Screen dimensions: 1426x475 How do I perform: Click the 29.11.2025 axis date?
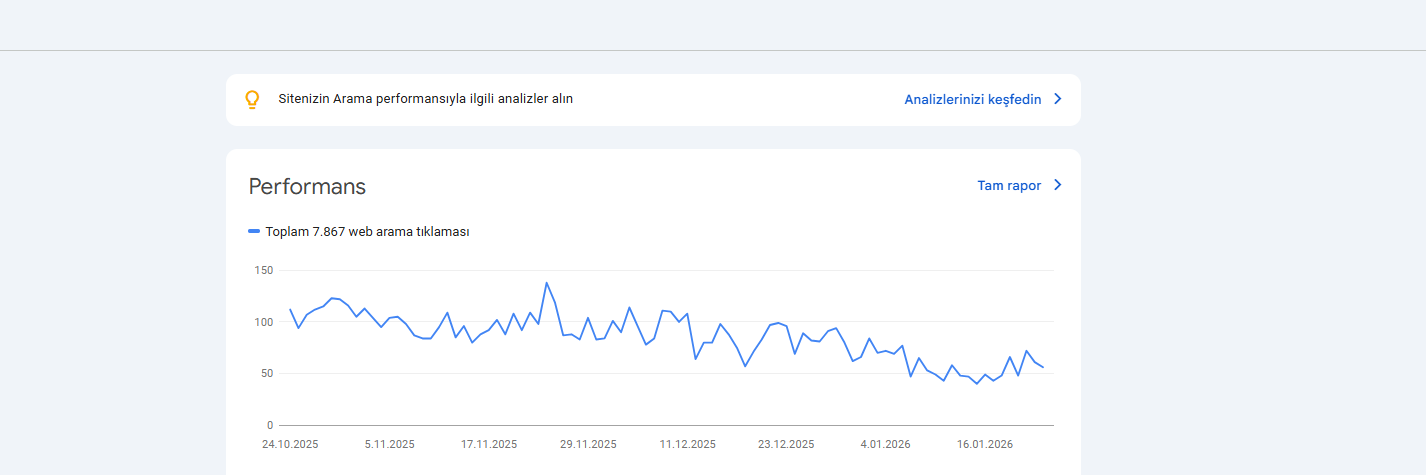[588, 445]
